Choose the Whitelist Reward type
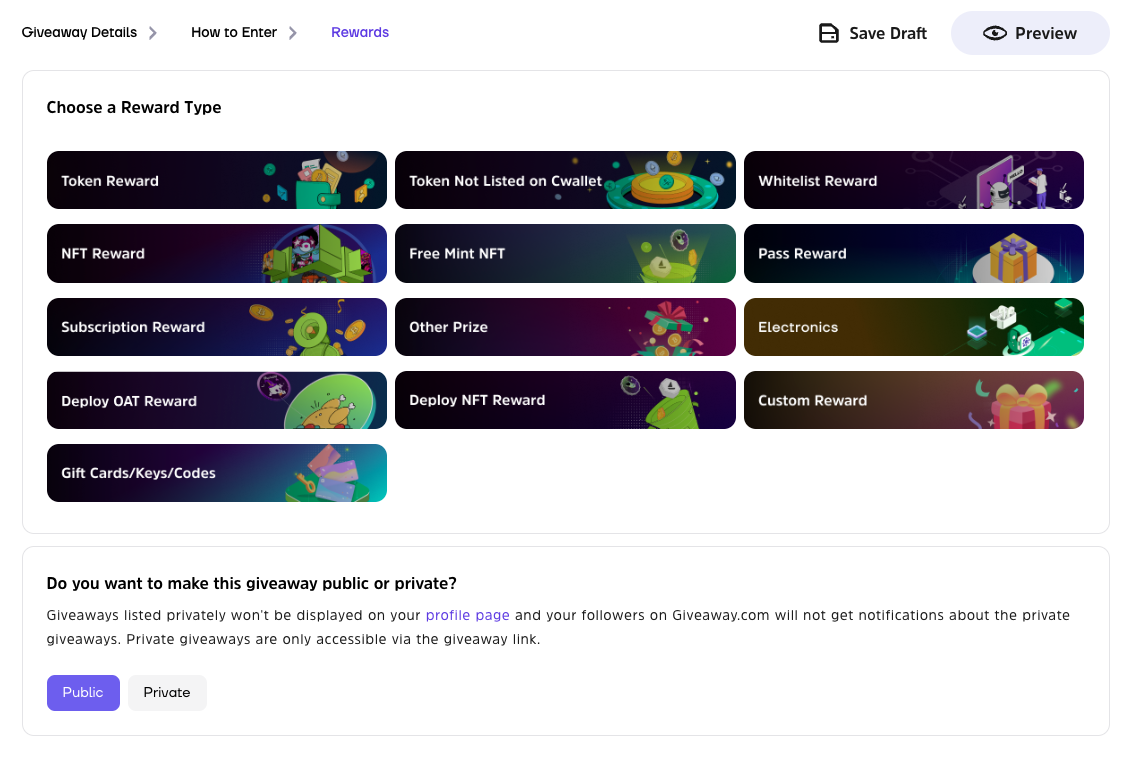 tap(914, 180)
